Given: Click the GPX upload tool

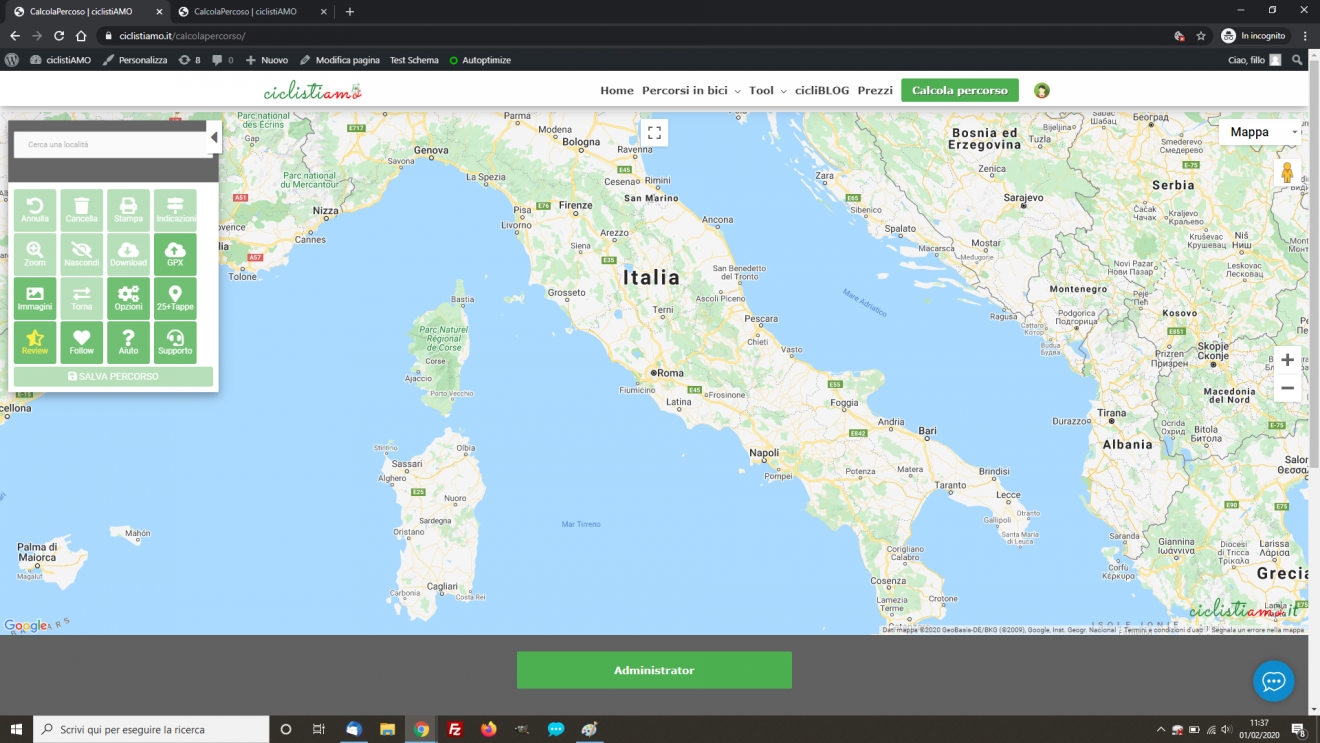Looking at the screenshot, I should pos(175,254).
